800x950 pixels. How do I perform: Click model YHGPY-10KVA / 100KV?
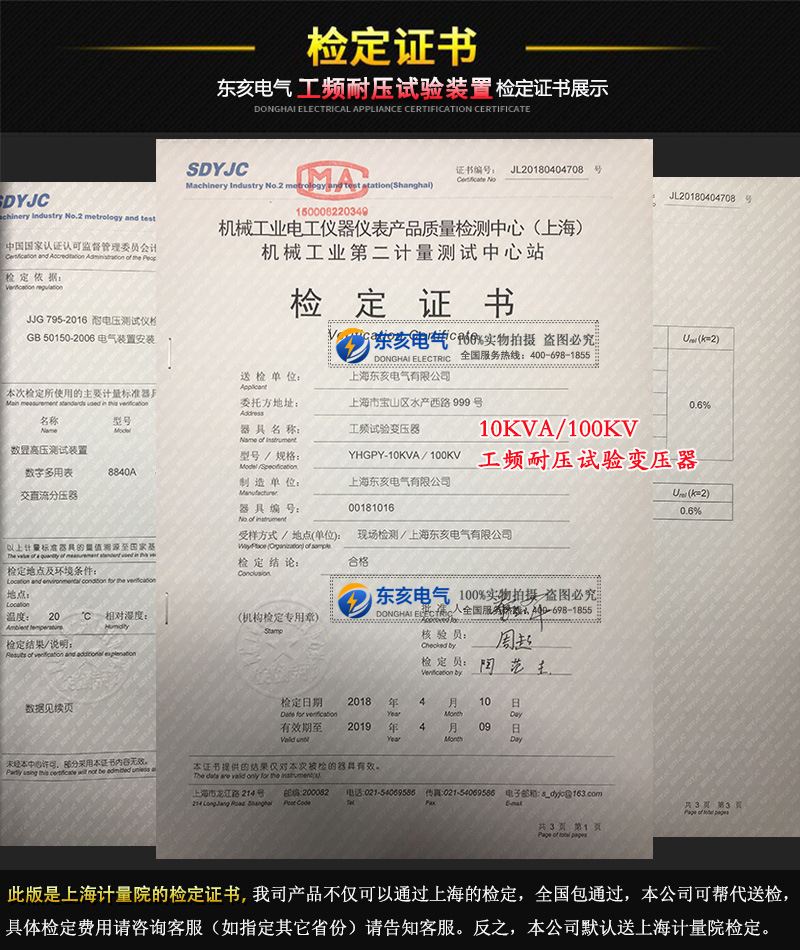(x=404, y=455)
